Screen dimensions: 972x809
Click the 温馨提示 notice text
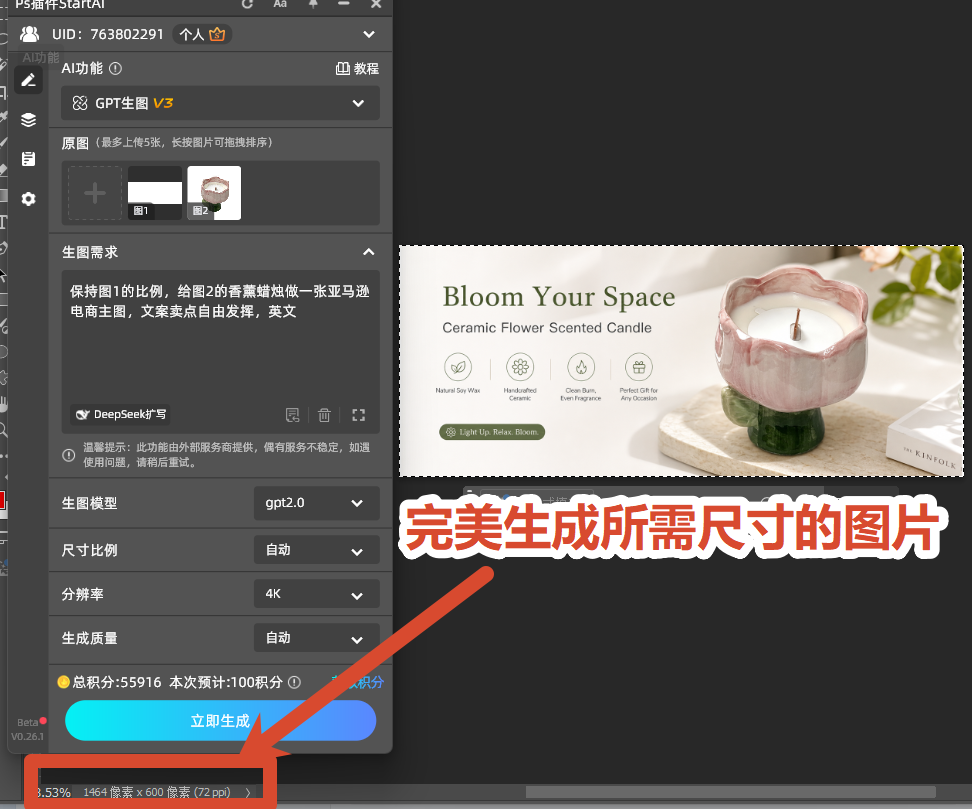[x=226, y=454]
